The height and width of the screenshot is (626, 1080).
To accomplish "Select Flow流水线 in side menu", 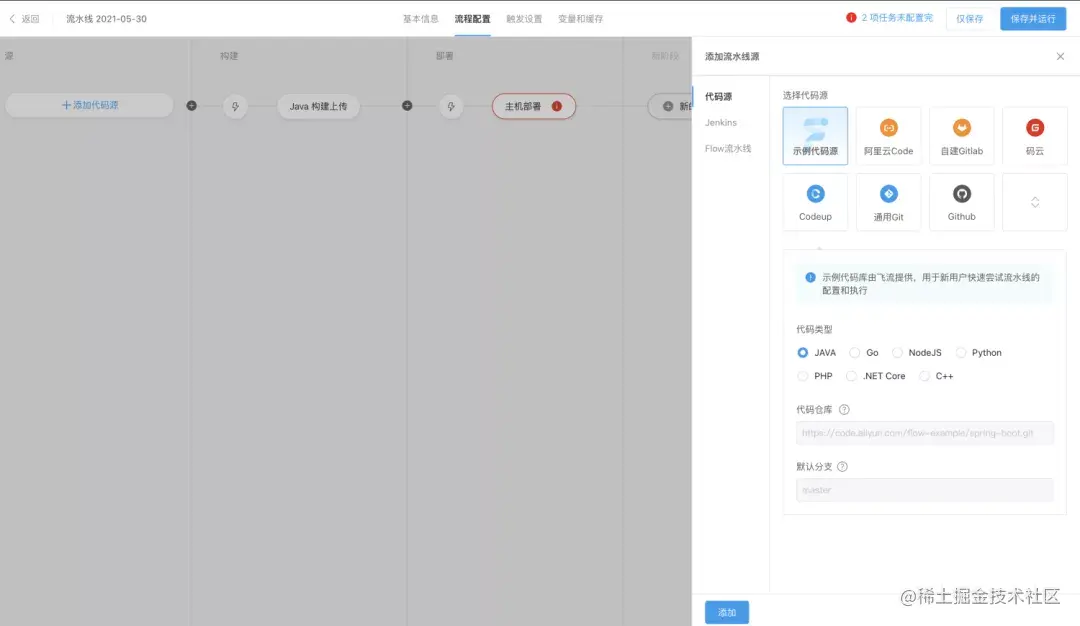I will pos(728,149).
